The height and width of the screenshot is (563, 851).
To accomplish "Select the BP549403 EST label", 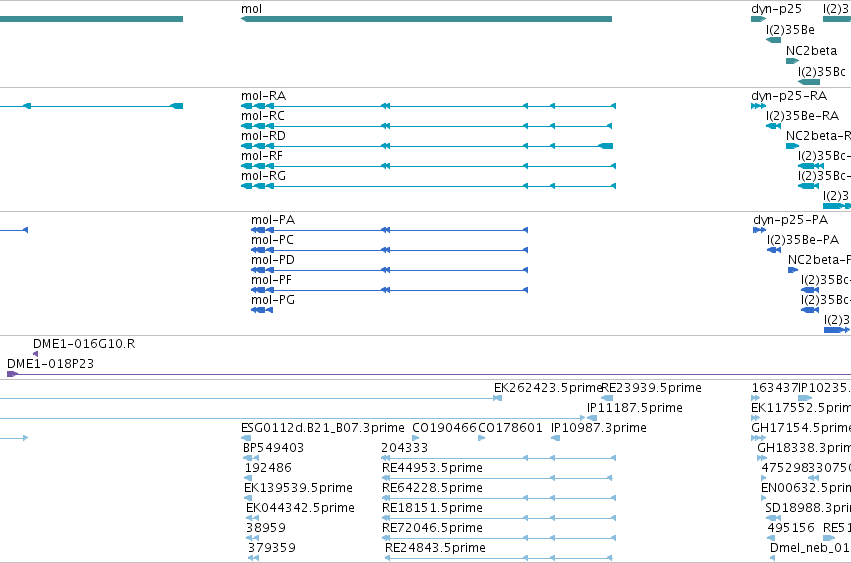I will (274, 448).
